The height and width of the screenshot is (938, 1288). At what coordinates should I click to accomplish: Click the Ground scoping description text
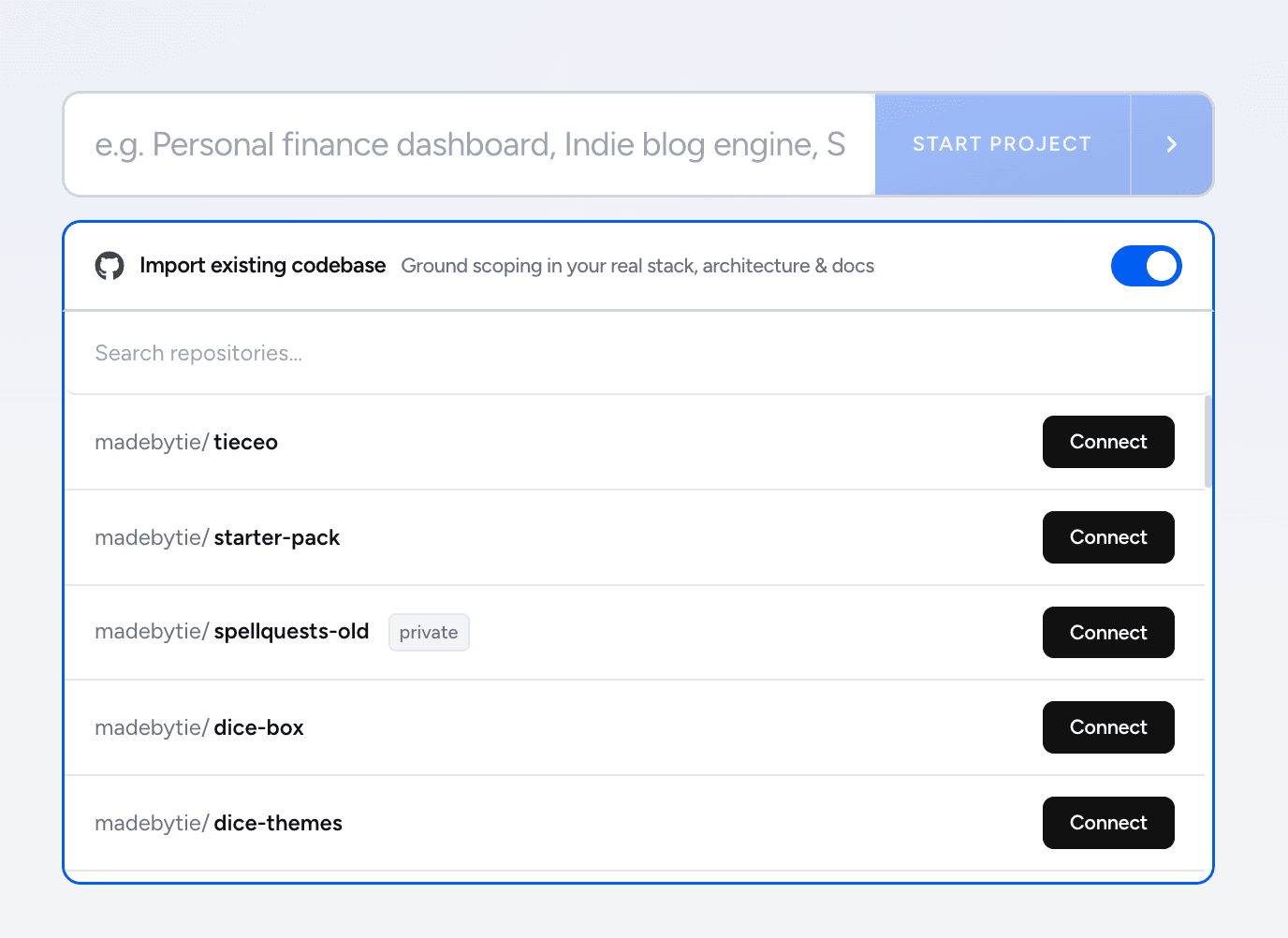pyautogui.click(x=637, y=266)
